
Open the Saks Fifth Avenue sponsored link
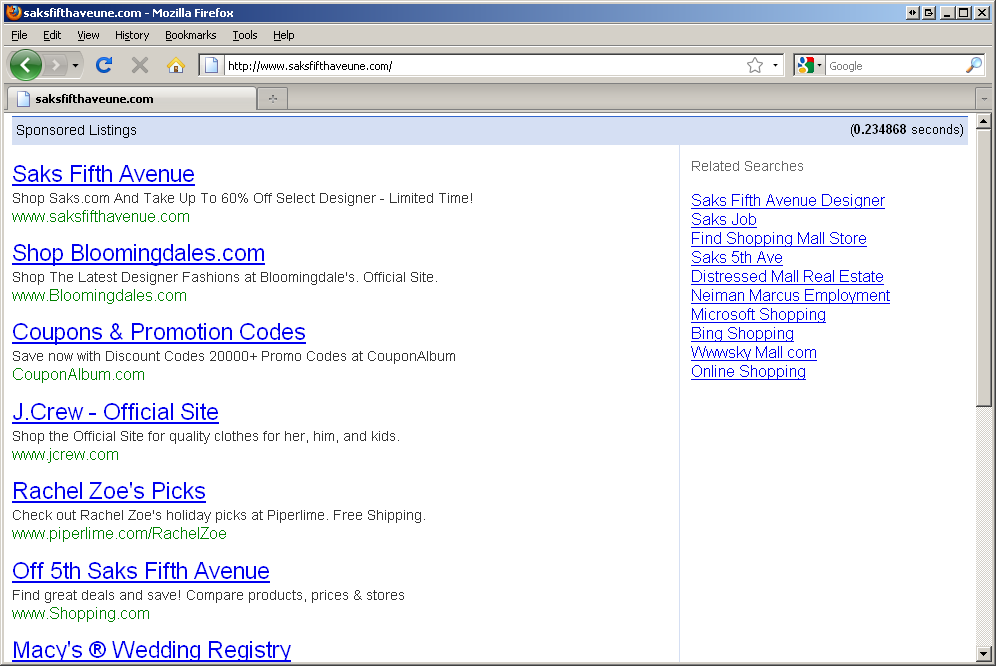click(x=104, y=174)
